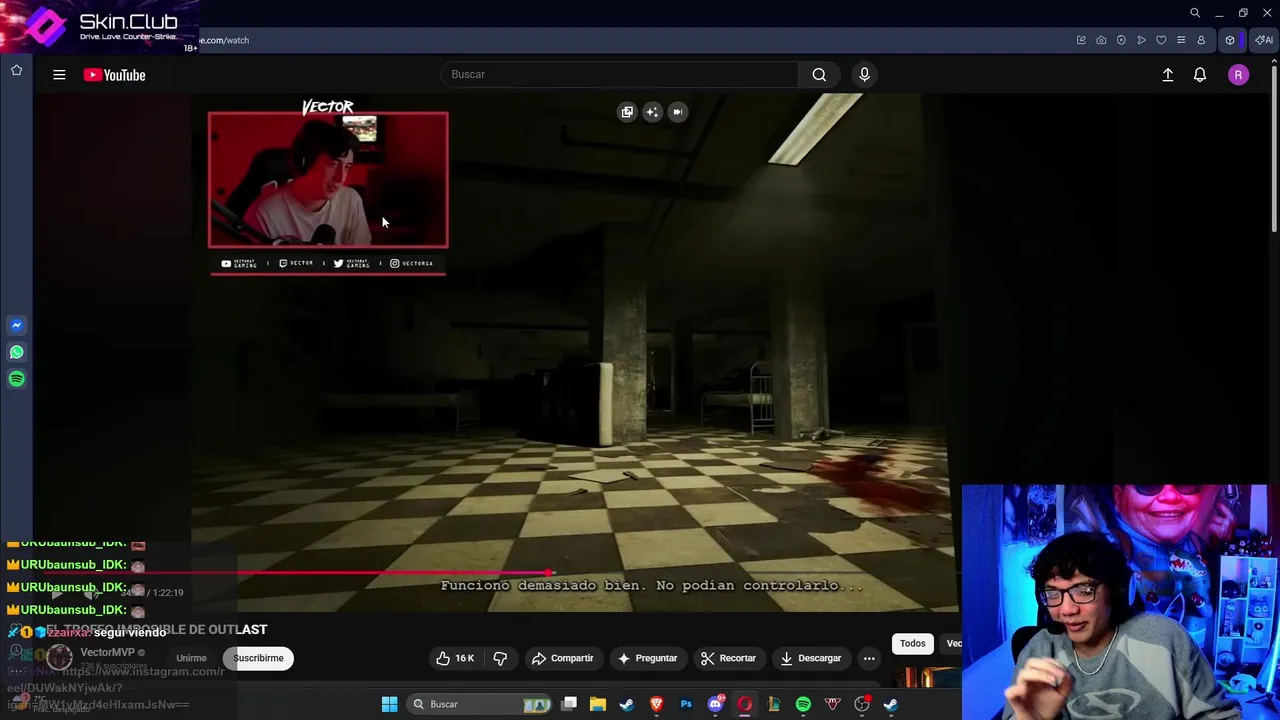Clip the video with Recortar

pyautogui.click(x=729, y=658)
